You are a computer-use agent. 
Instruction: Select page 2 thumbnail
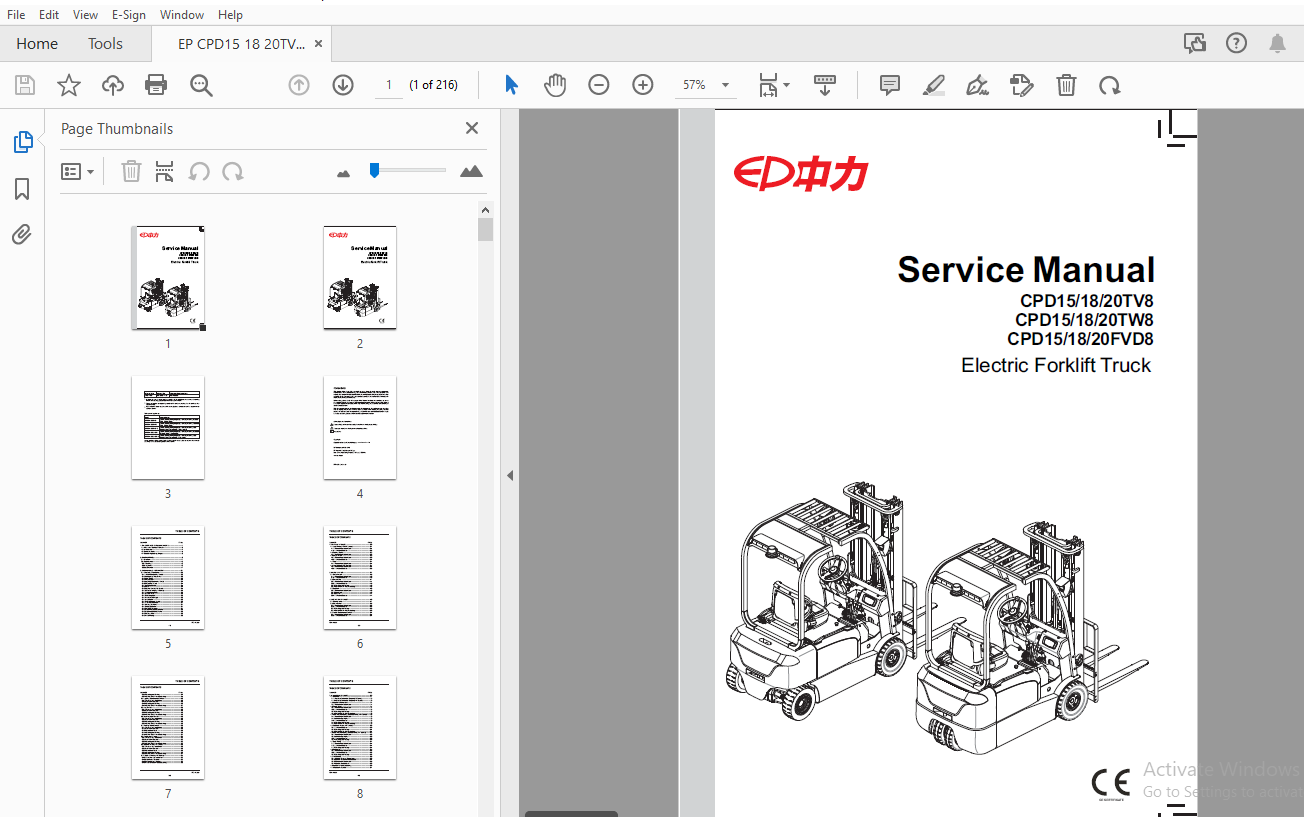tap(360, 277)
